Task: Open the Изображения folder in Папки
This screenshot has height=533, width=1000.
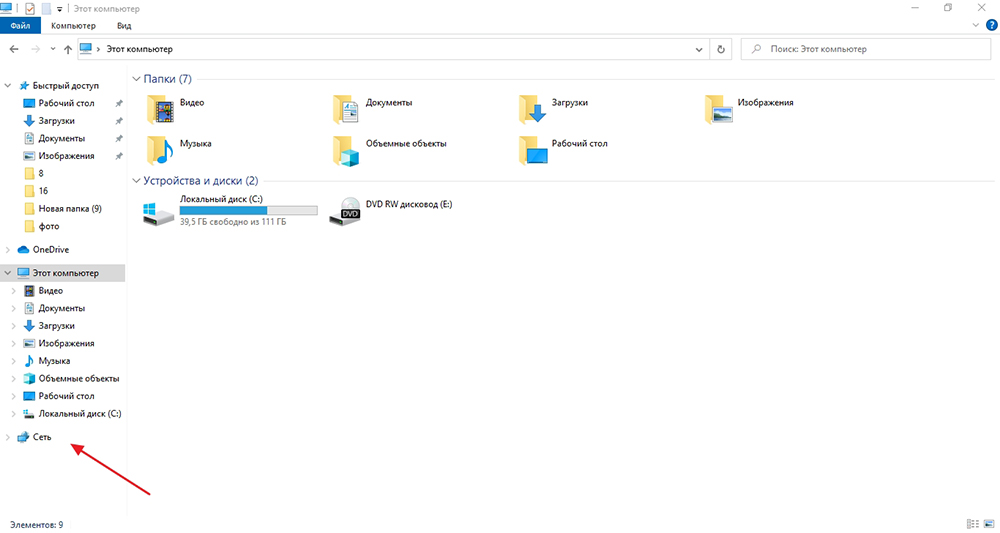Action: pyautogui.click(x=749, y=109)
